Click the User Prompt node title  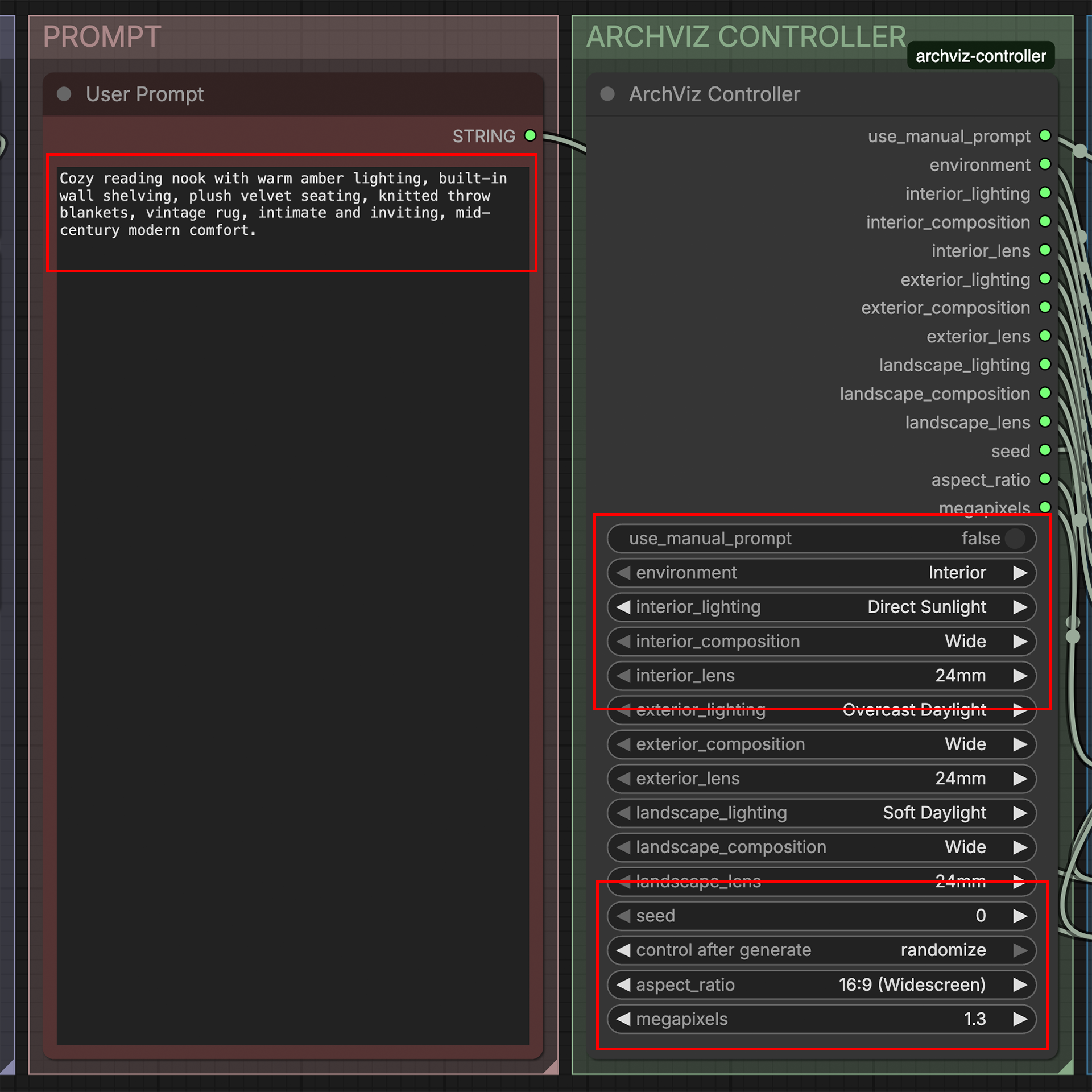[x=144, y=94]
